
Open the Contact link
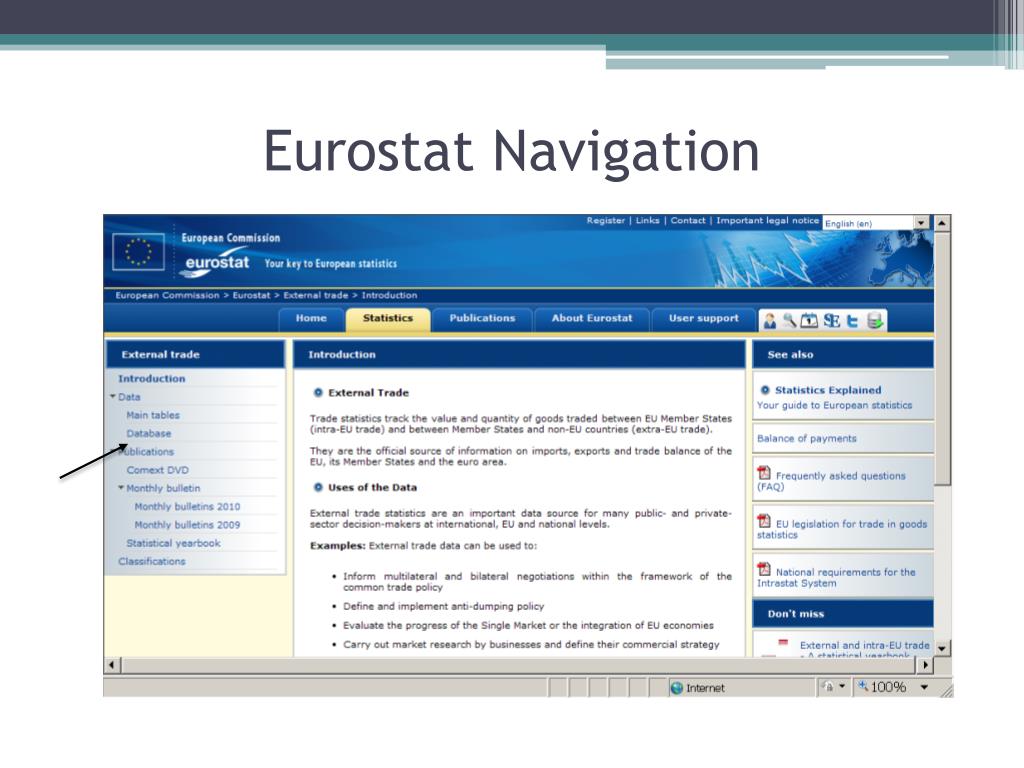pos(688,221)
